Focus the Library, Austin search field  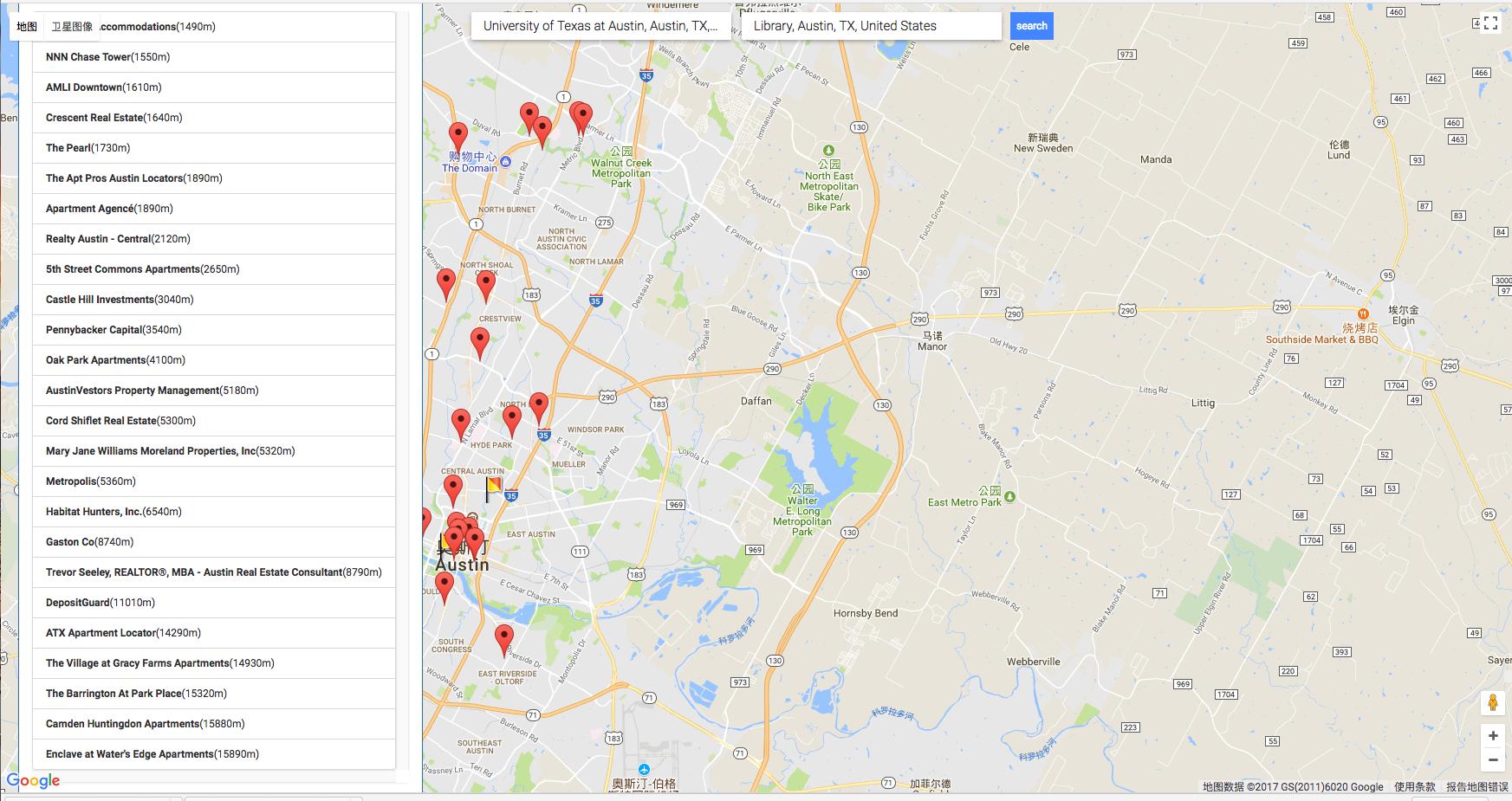point(872,26)
